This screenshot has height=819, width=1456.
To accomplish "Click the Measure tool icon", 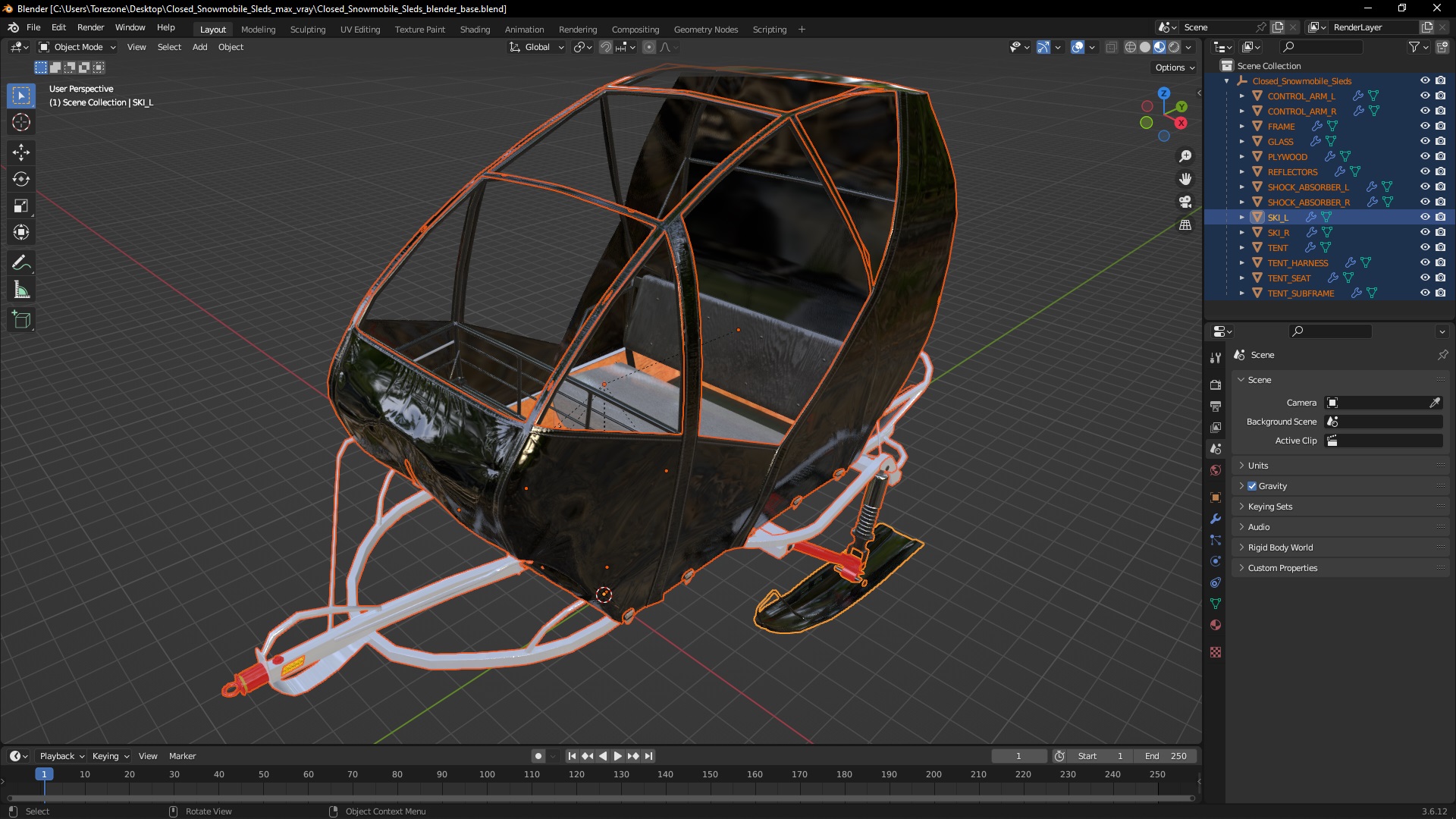I will [22, 290].
